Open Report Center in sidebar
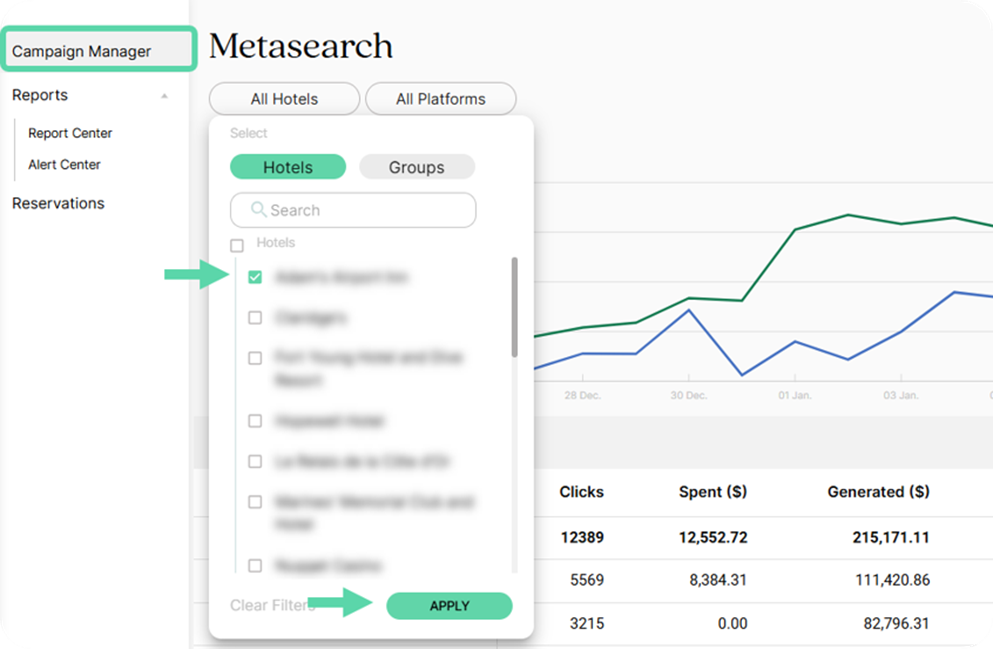The height and width of the screenshot is (649, 993). 70,133
